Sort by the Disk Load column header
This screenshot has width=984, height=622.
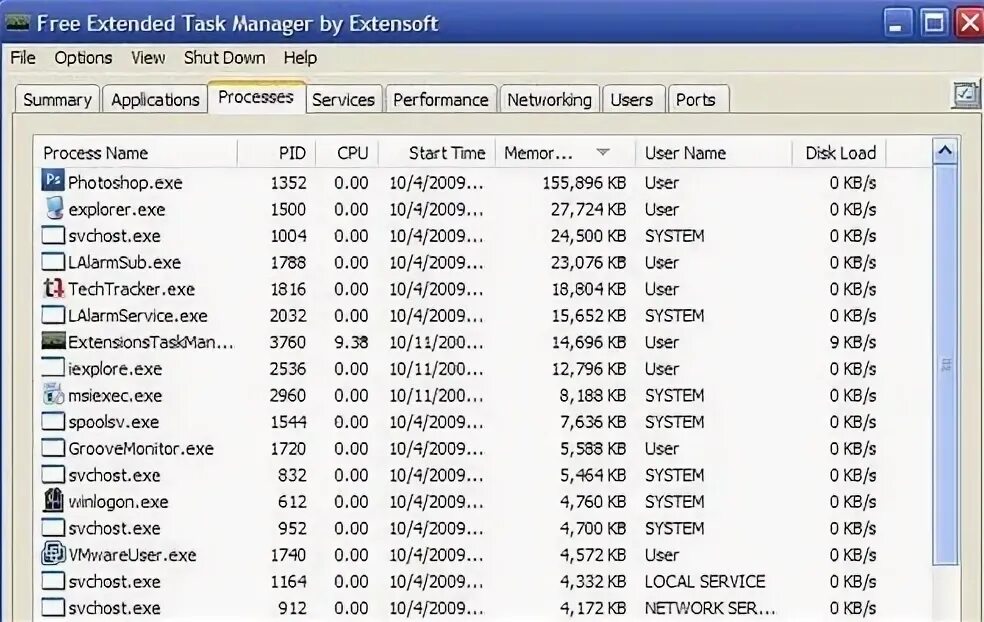[840, 153]
